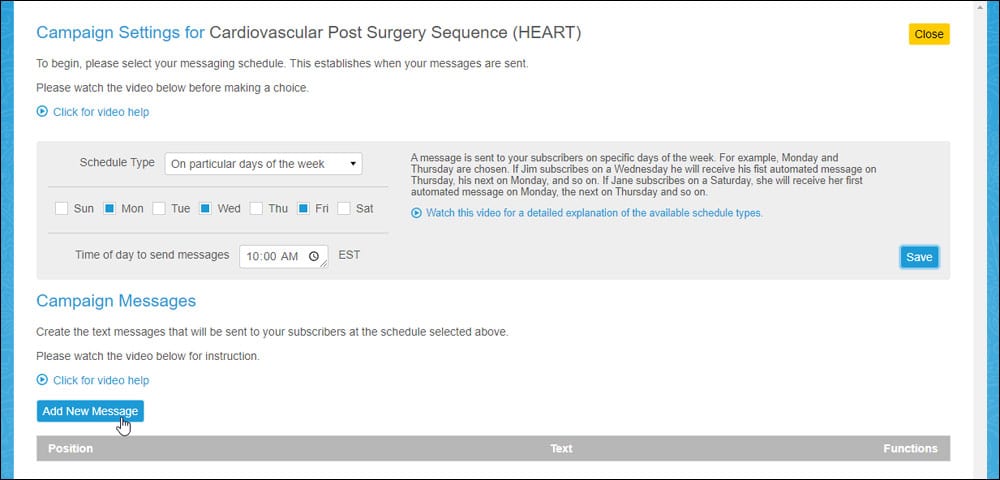Image resolution: width=1000 pixels, height=480 pixels.
Task: Open the detailed schedule types video link
Action: click(x=594, y=213)
